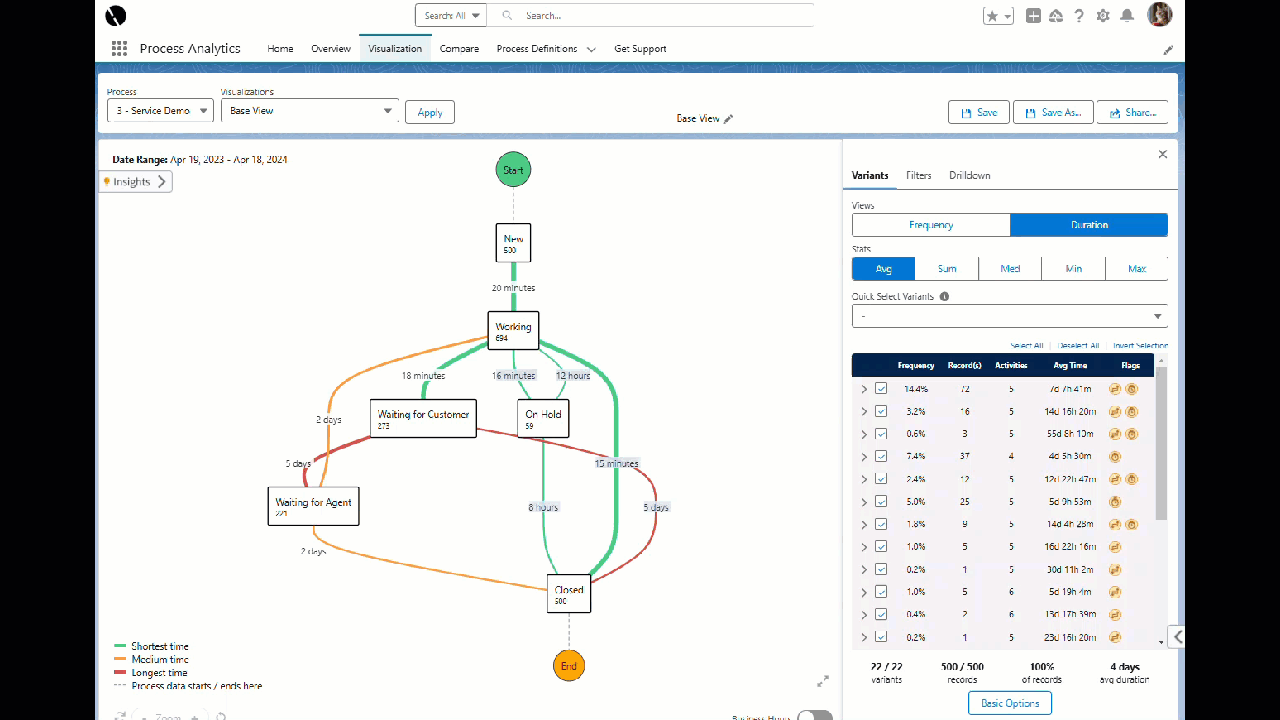The width and height of the screenshot is (1280, 720).
Task: Expand the Insights panel
Action: 136,182
